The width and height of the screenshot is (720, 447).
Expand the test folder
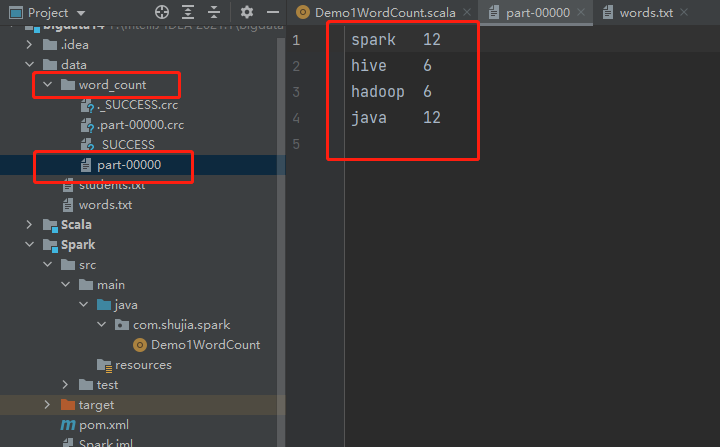click(x=66, y=385)
